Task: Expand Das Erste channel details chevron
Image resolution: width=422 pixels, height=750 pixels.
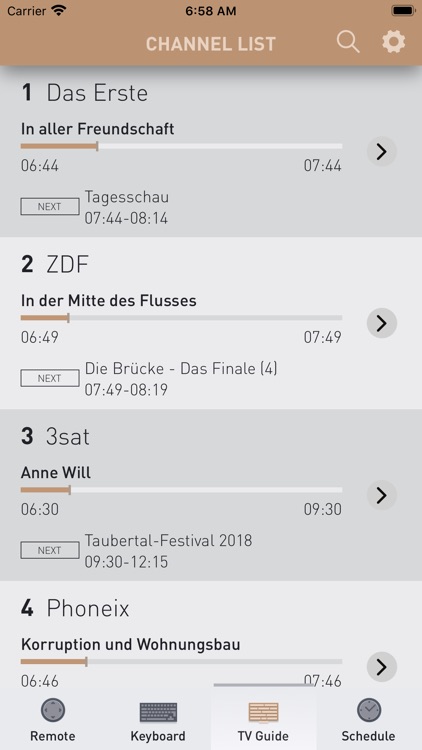Action: 381,152
